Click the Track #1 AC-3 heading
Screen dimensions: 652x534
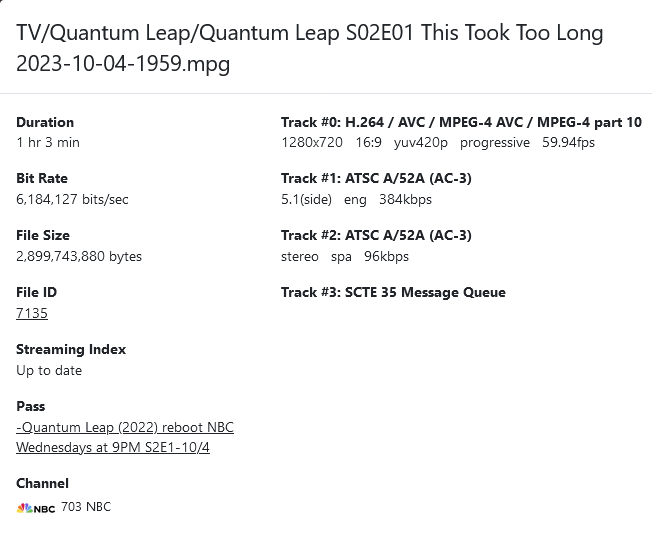tap(376, 178)
